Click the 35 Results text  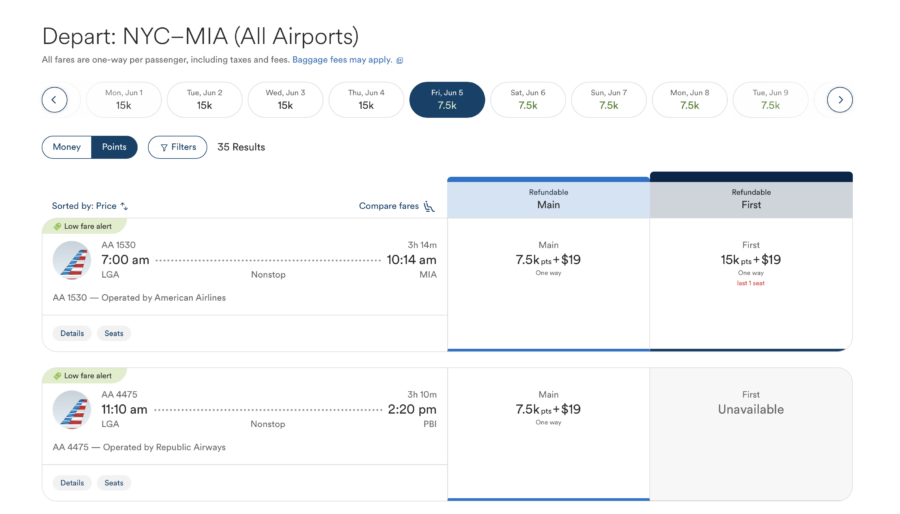click(241, 147)
